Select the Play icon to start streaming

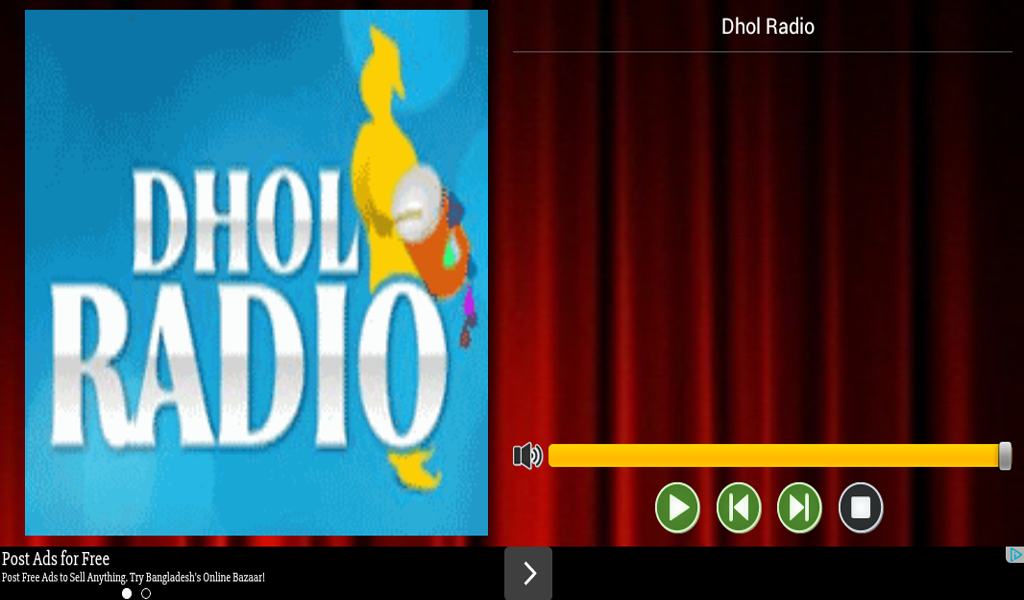tap(676, 507)
